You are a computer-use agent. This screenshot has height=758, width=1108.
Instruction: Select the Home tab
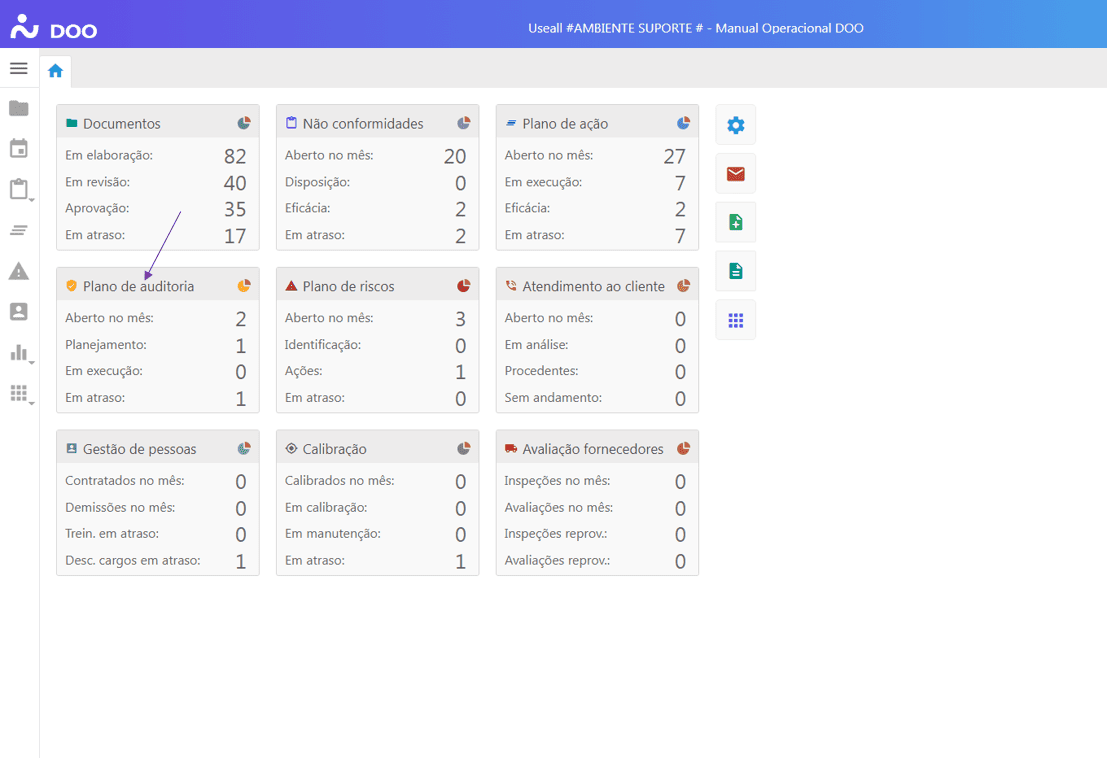[55, 71]
